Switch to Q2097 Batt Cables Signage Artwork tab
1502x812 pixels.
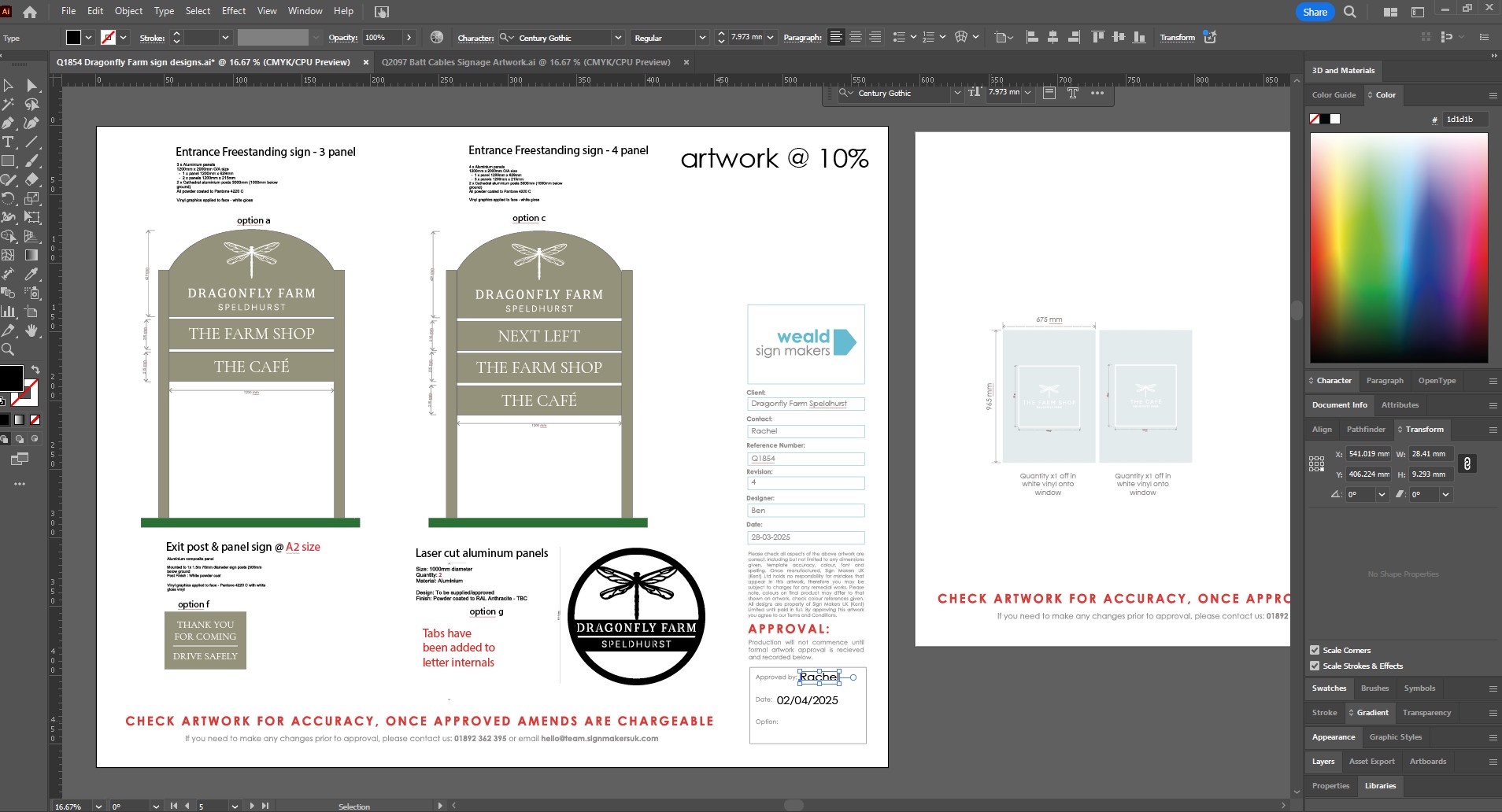coord(526,62)
